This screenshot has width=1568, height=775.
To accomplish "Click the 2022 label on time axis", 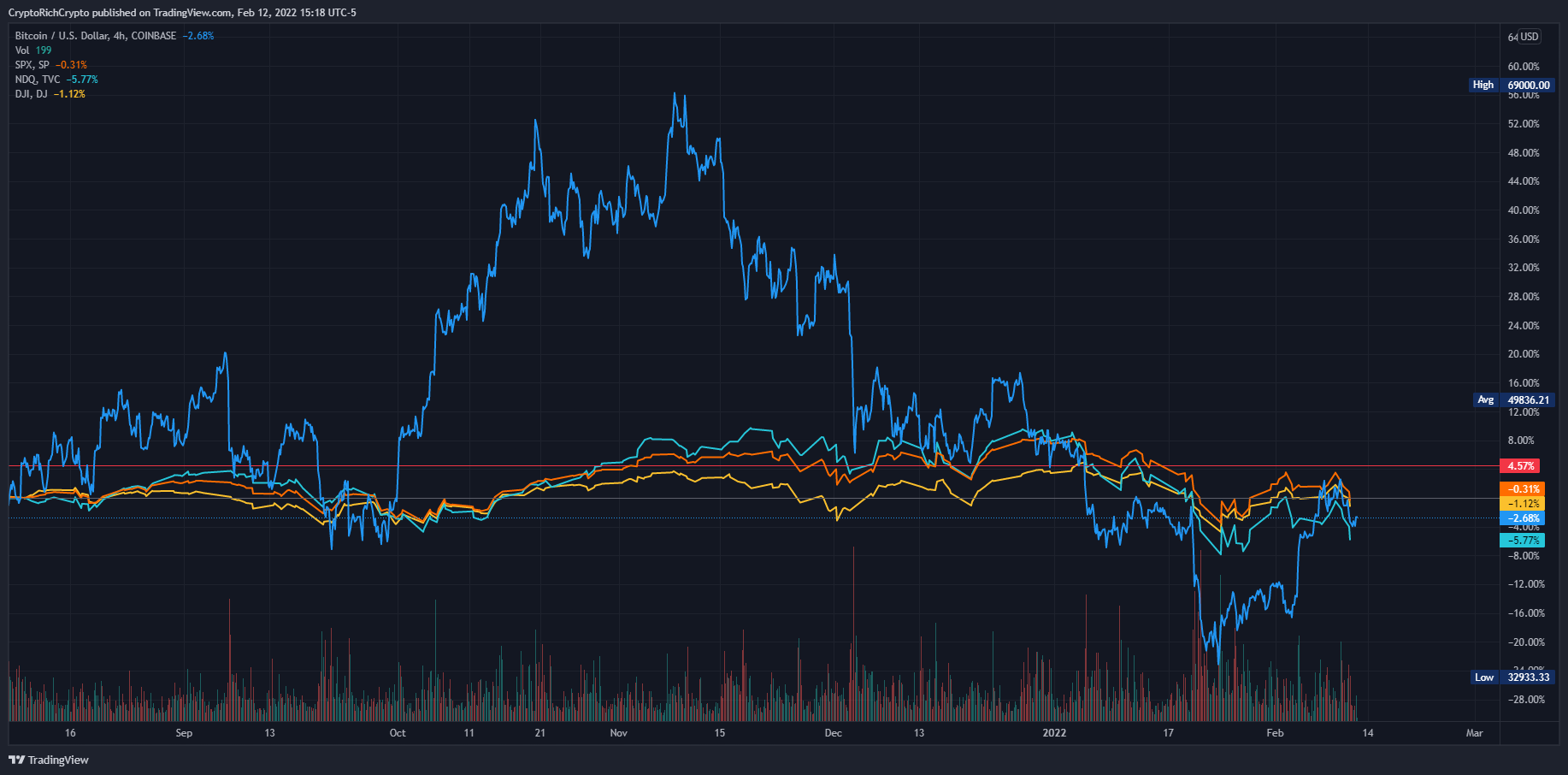I will [x=1054, y=733].
